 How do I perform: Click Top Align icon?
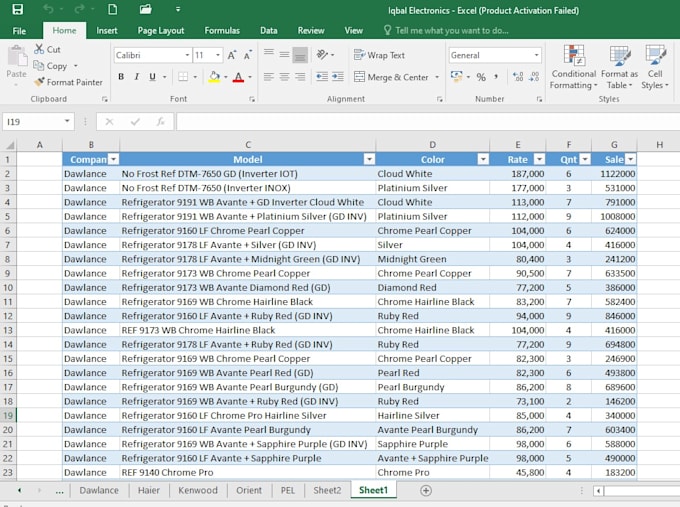[269, 53]
